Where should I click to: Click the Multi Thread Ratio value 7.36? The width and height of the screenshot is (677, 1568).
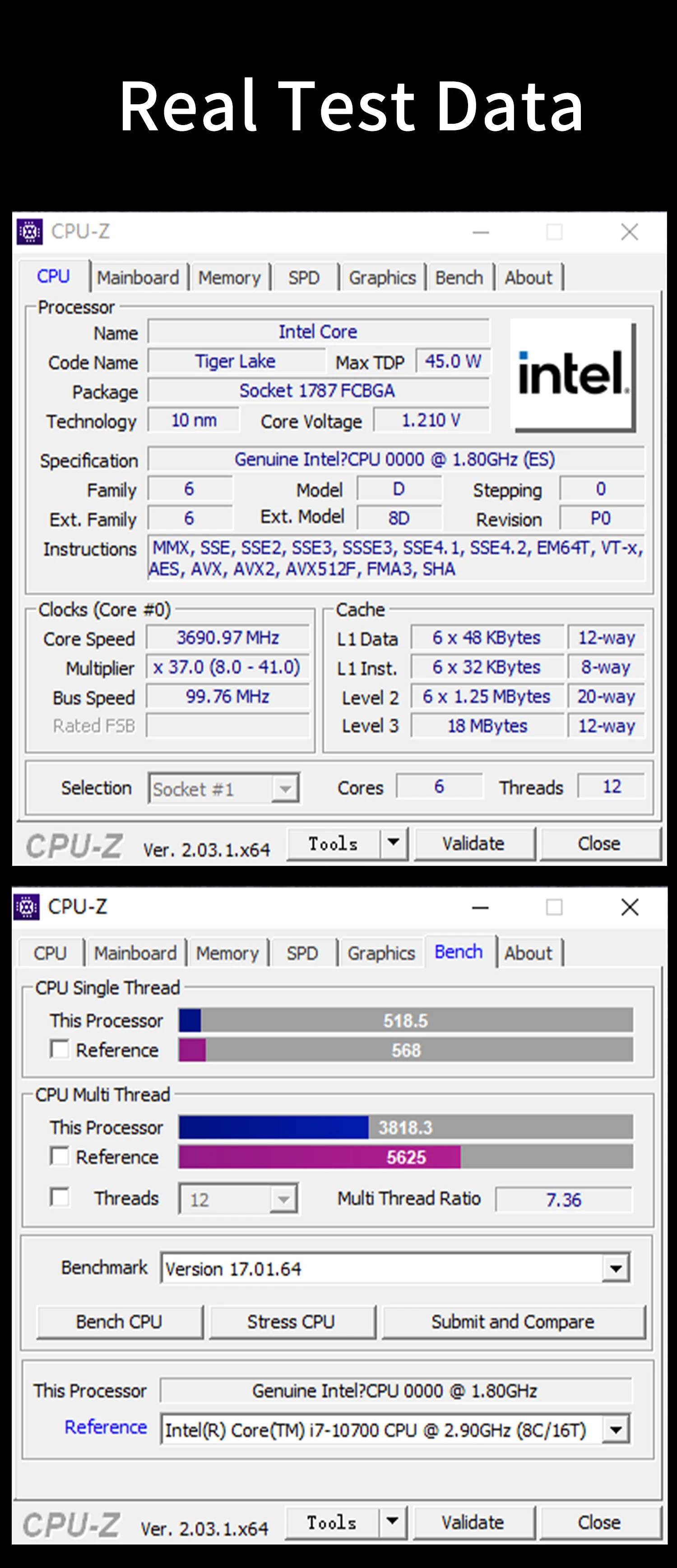point(564,1199)
